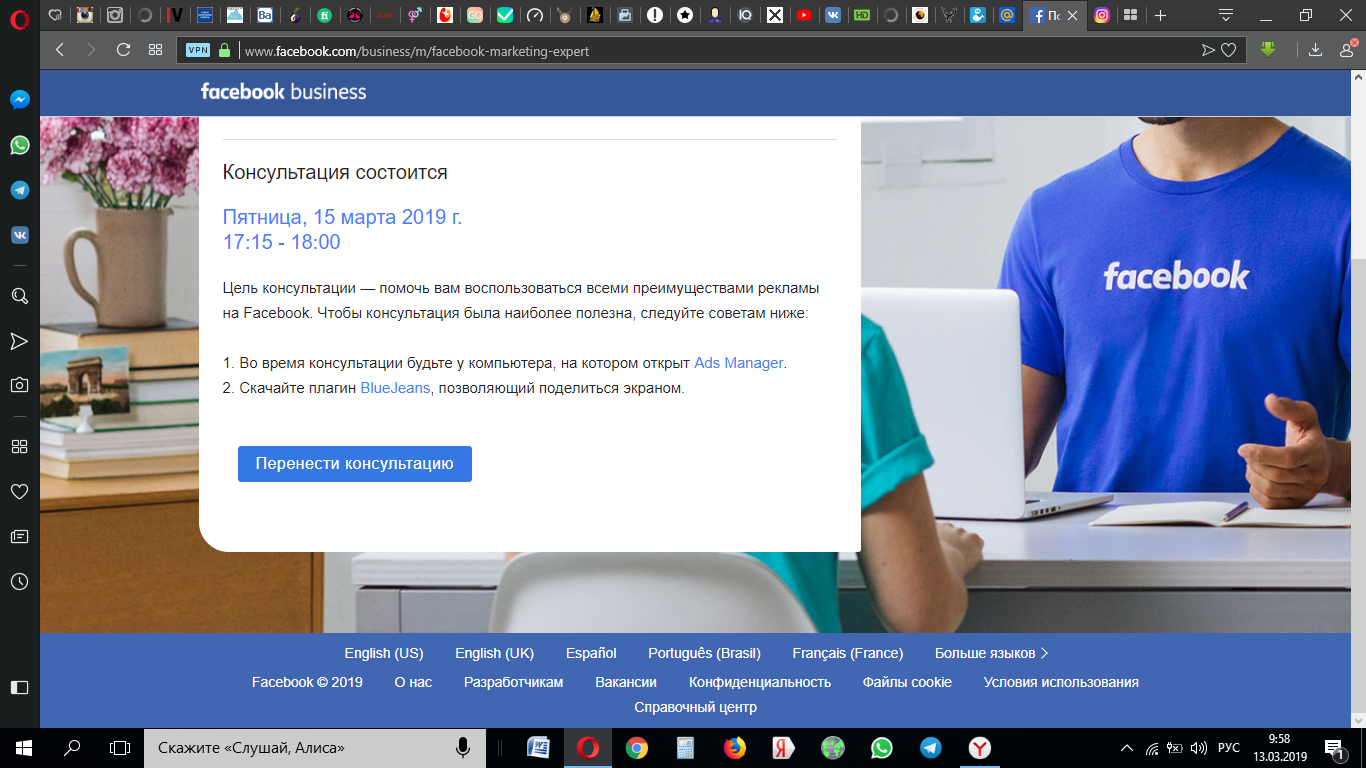1366x768 pixels.
Task: Click the facebook business logo
Action: (x=283, y=92)
